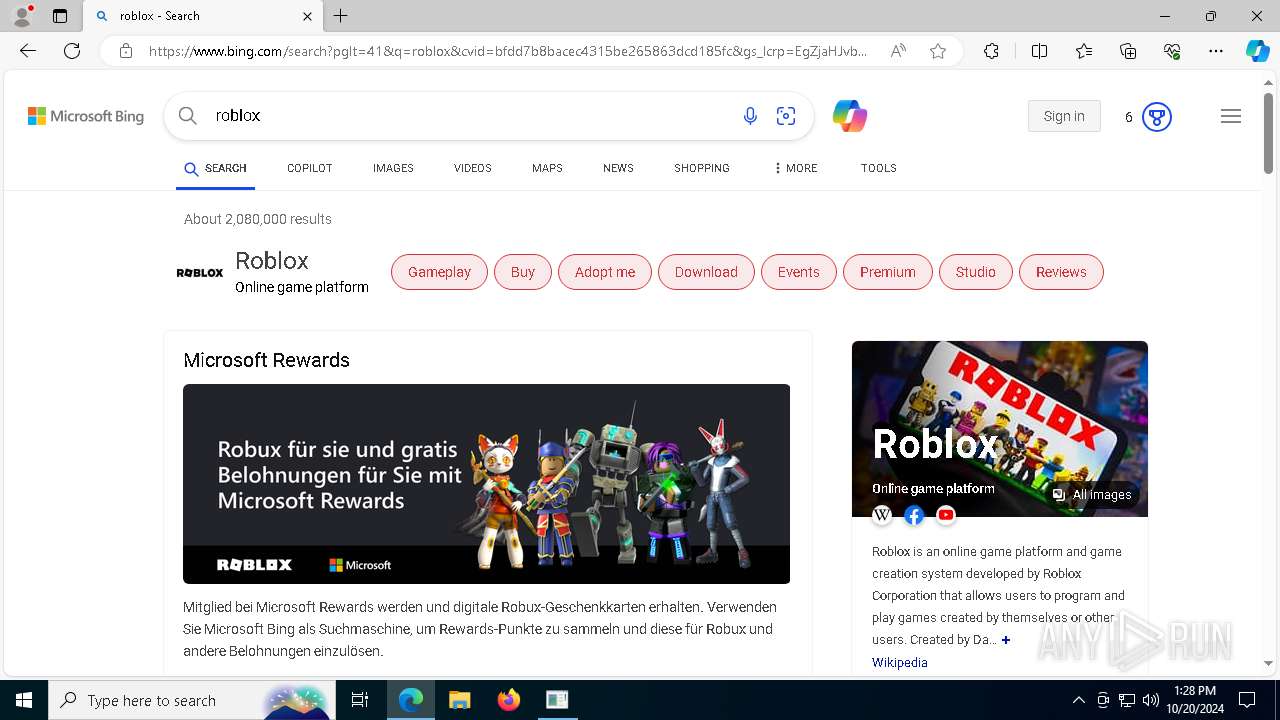1280x720 pixels.
Task: Open tab actions menu icon
Action: (x=60, y=16)
